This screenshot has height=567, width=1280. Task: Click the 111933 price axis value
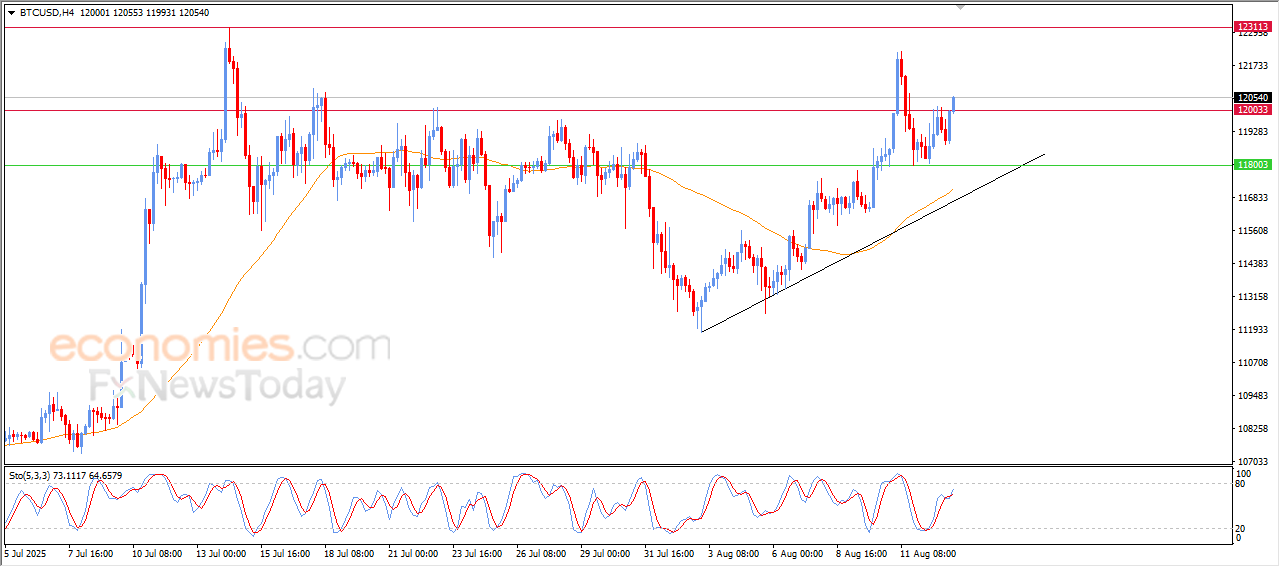pyautogui.click(x=1253, y=330)
